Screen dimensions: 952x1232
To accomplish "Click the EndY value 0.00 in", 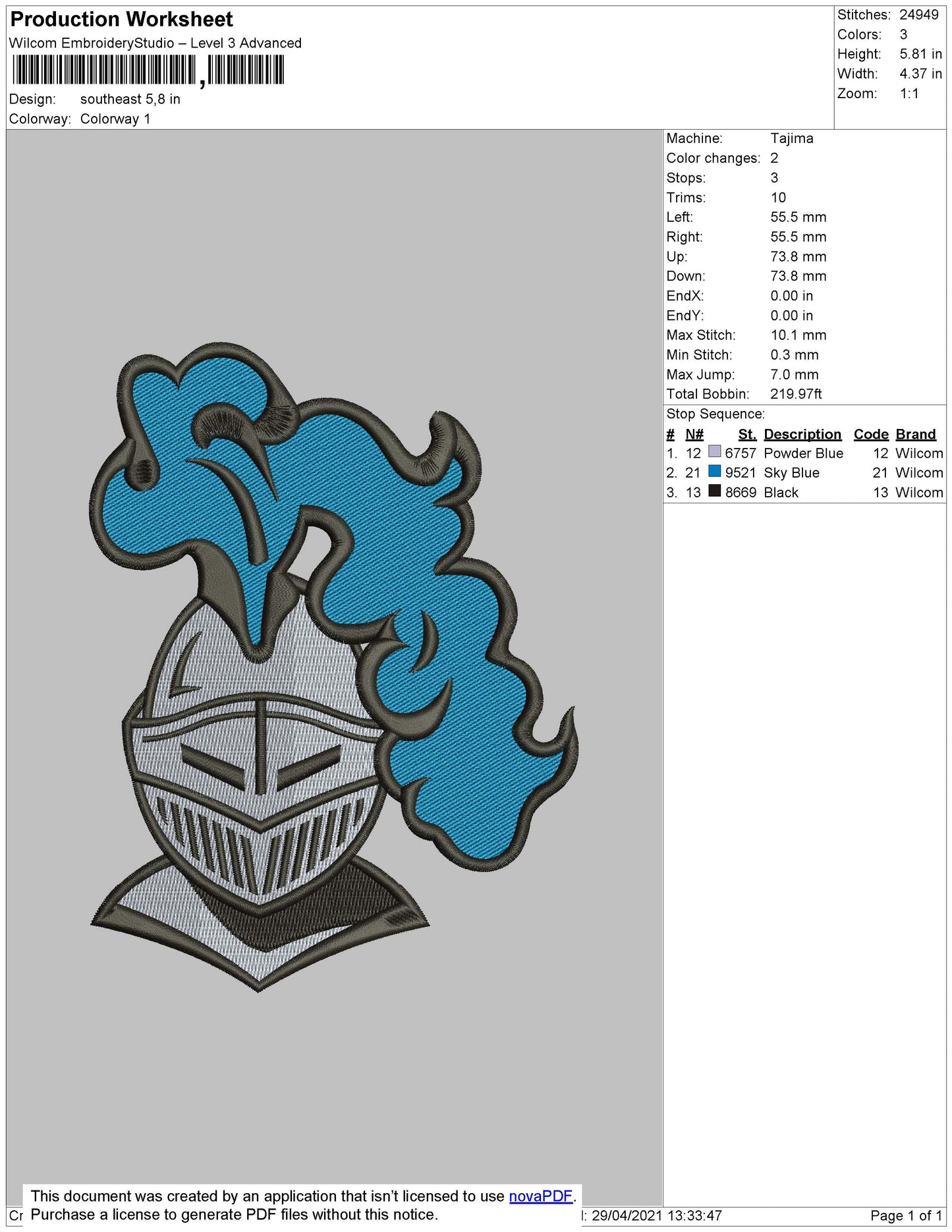I will point(792,316).
